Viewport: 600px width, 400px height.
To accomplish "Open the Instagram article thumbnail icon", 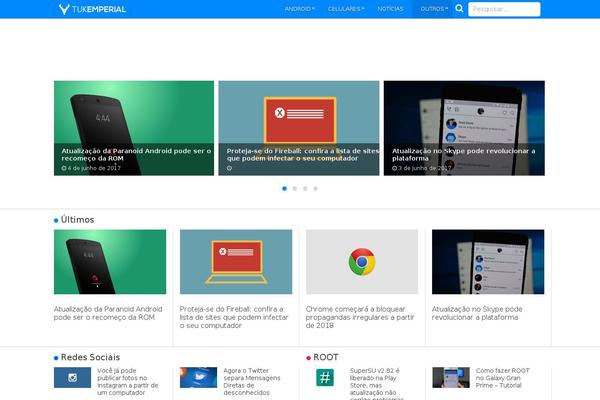I will (72, 377).
